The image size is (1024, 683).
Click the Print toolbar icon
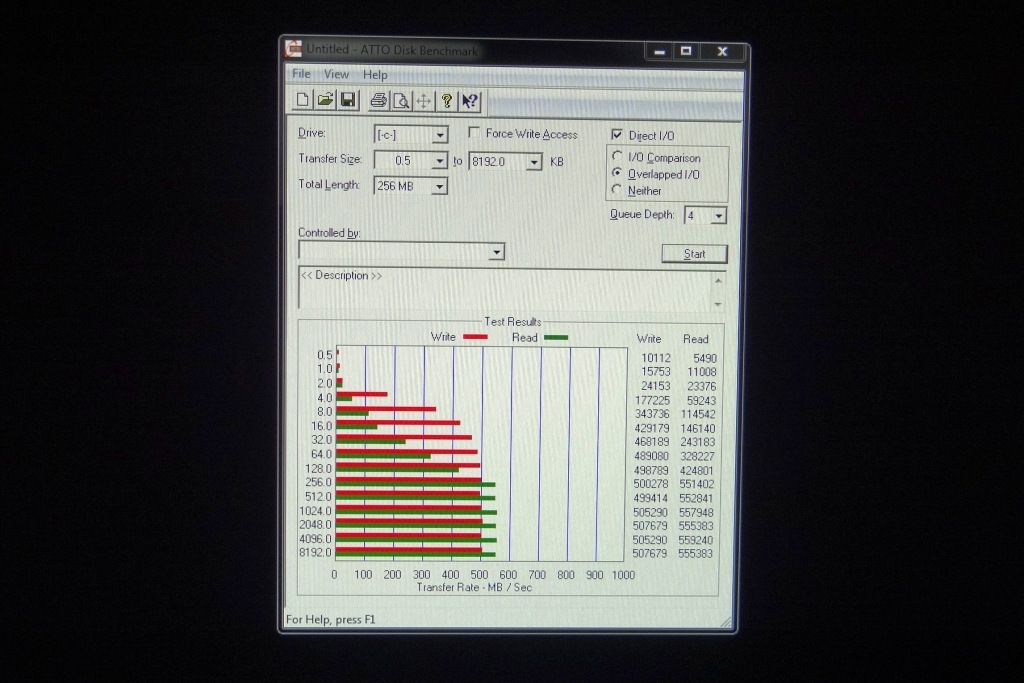[x=378, y=100]
